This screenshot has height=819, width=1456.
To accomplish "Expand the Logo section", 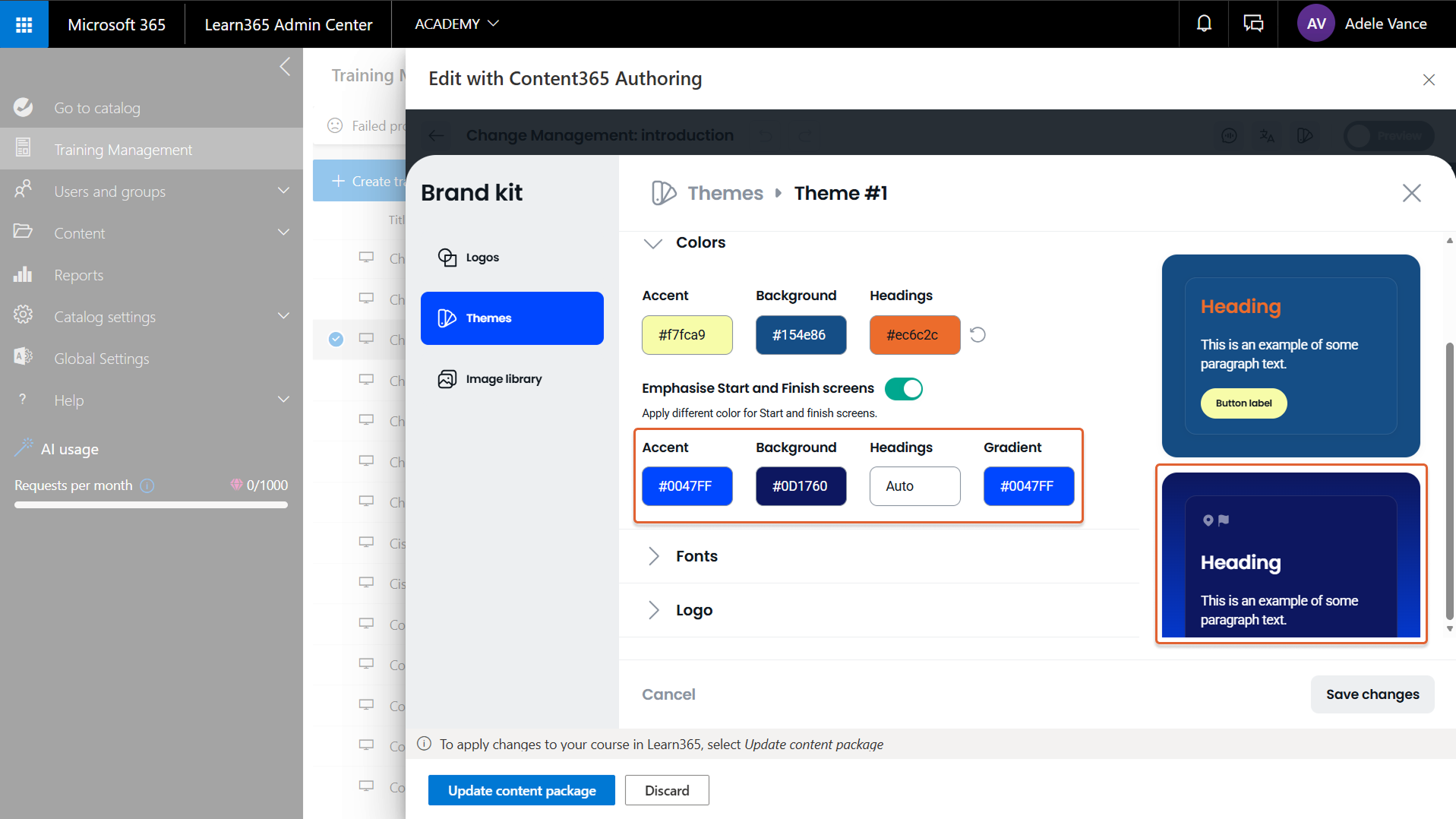I will 653,610.
